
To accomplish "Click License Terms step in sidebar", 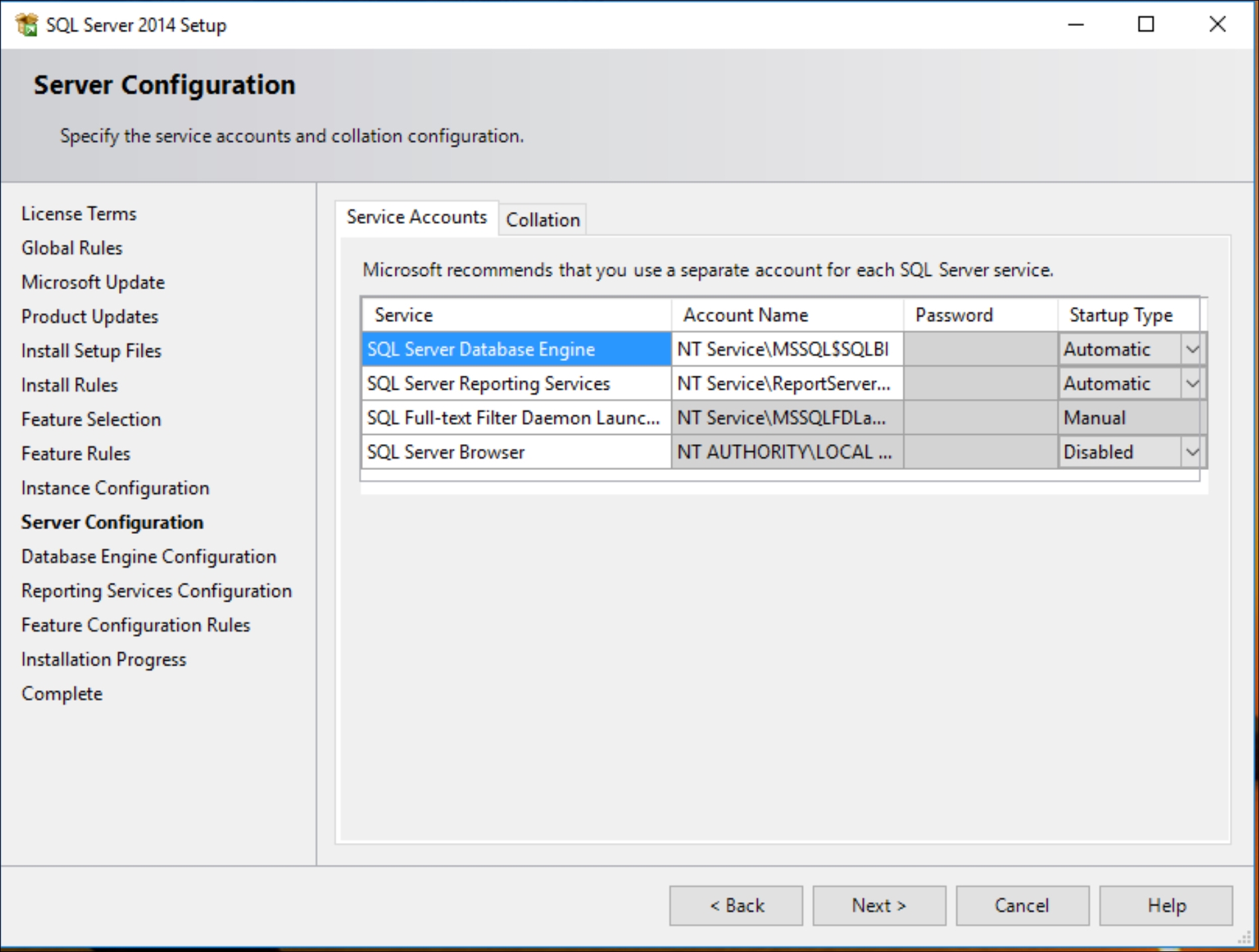I will [x=79, y=213].
